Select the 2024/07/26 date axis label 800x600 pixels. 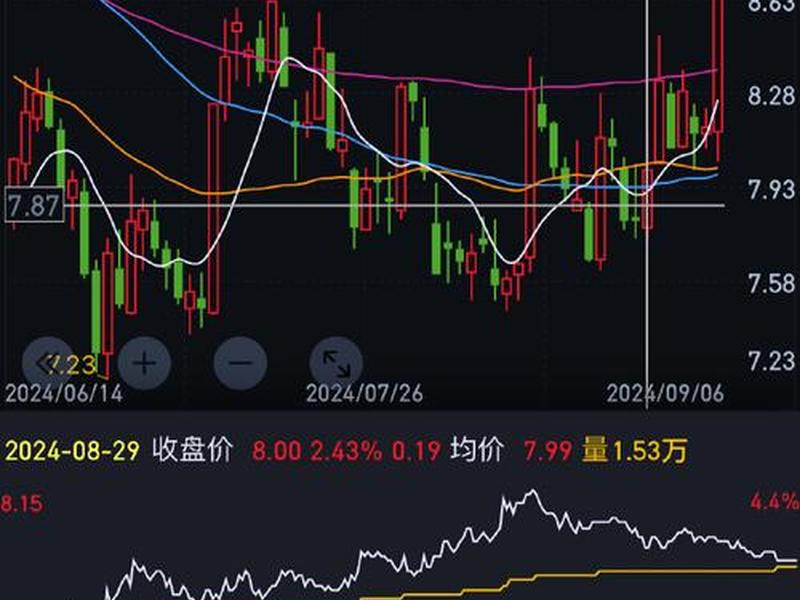pos(364,393)
